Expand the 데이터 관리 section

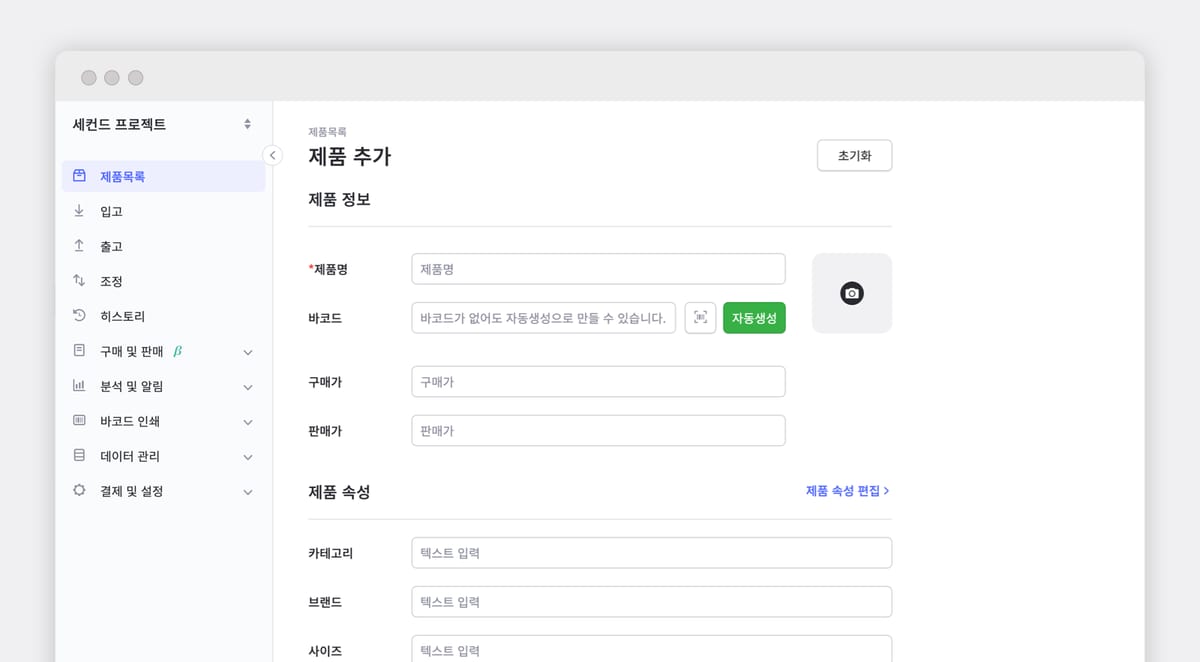pyautogui.click(x=162, y=456)
